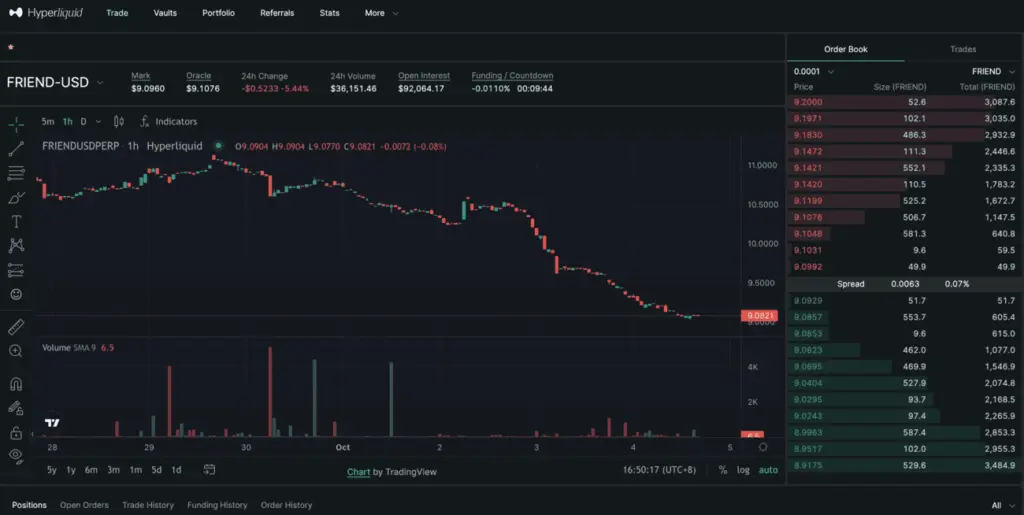Image resolution: width=1024 pixels, height=515 pixels.
Task: Click the Funding / Countdown label
Action: point(512,76)
